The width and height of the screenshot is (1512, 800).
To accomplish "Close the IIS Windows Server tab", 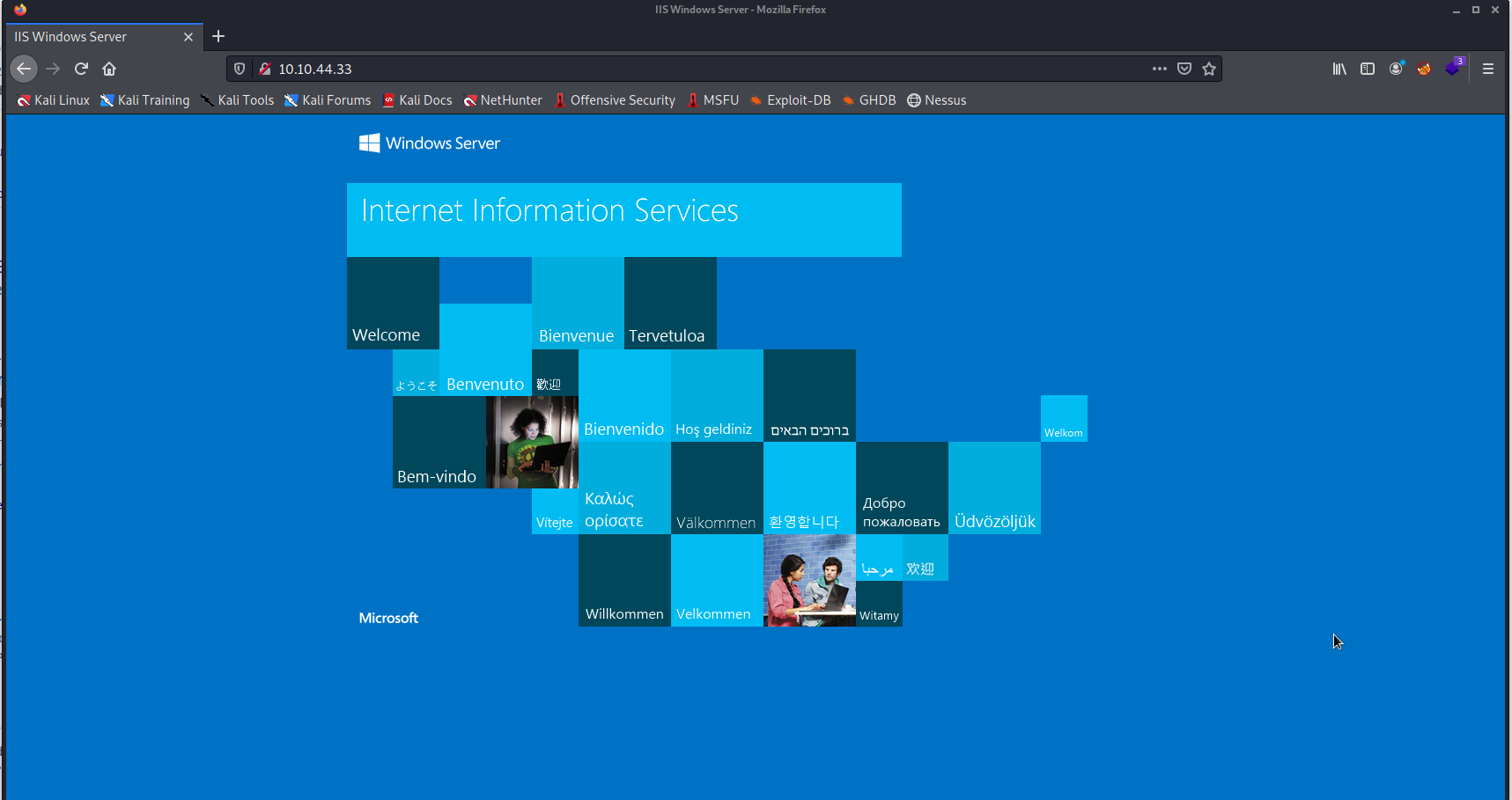I will pyautogui.click(x=188, y=37).
